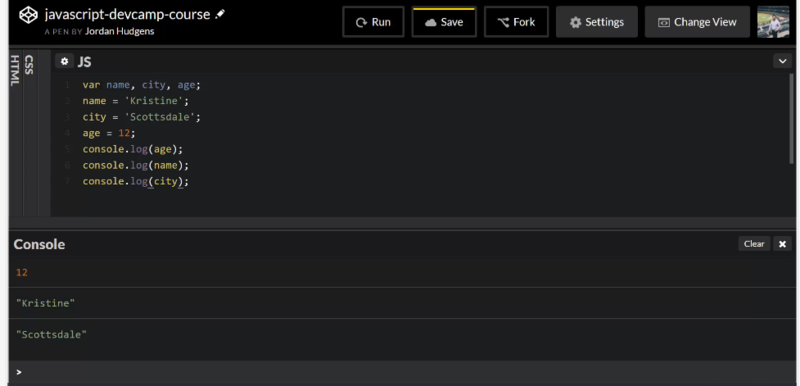
Task: Click code line console.log(age);
Action: click(133, 149)
